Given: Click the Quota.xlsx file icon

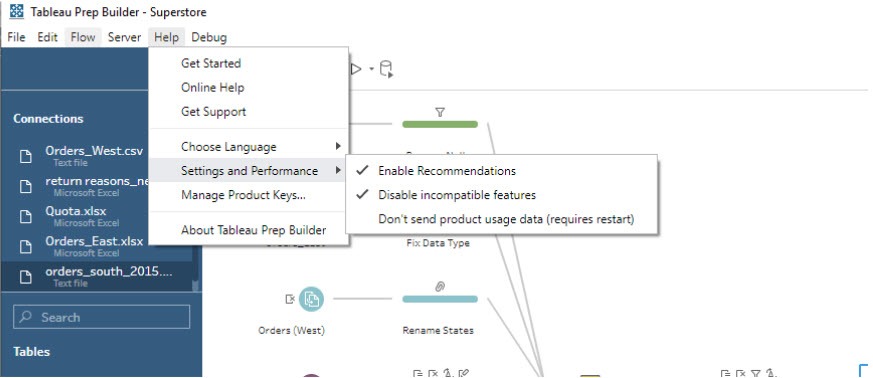Looking at the screenshot, I should coord(26,217).
